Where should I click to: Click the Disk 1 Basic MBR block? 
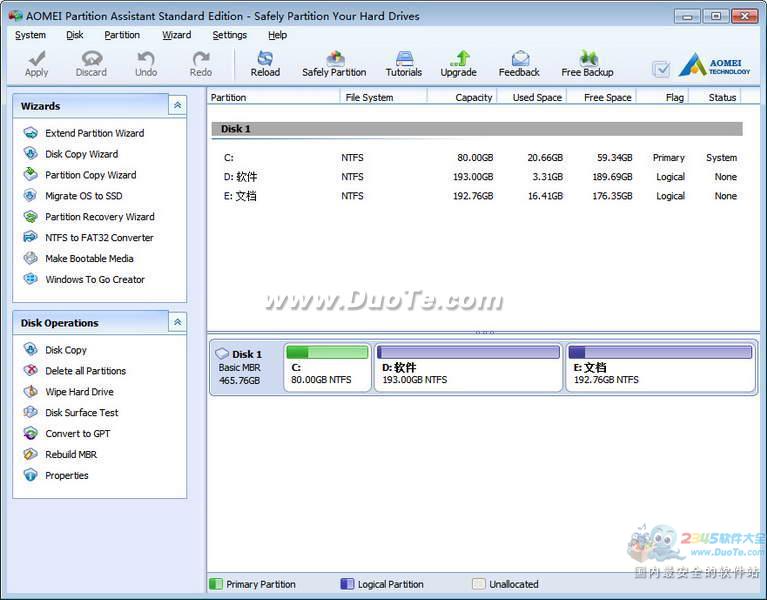[x=246, y=367]
